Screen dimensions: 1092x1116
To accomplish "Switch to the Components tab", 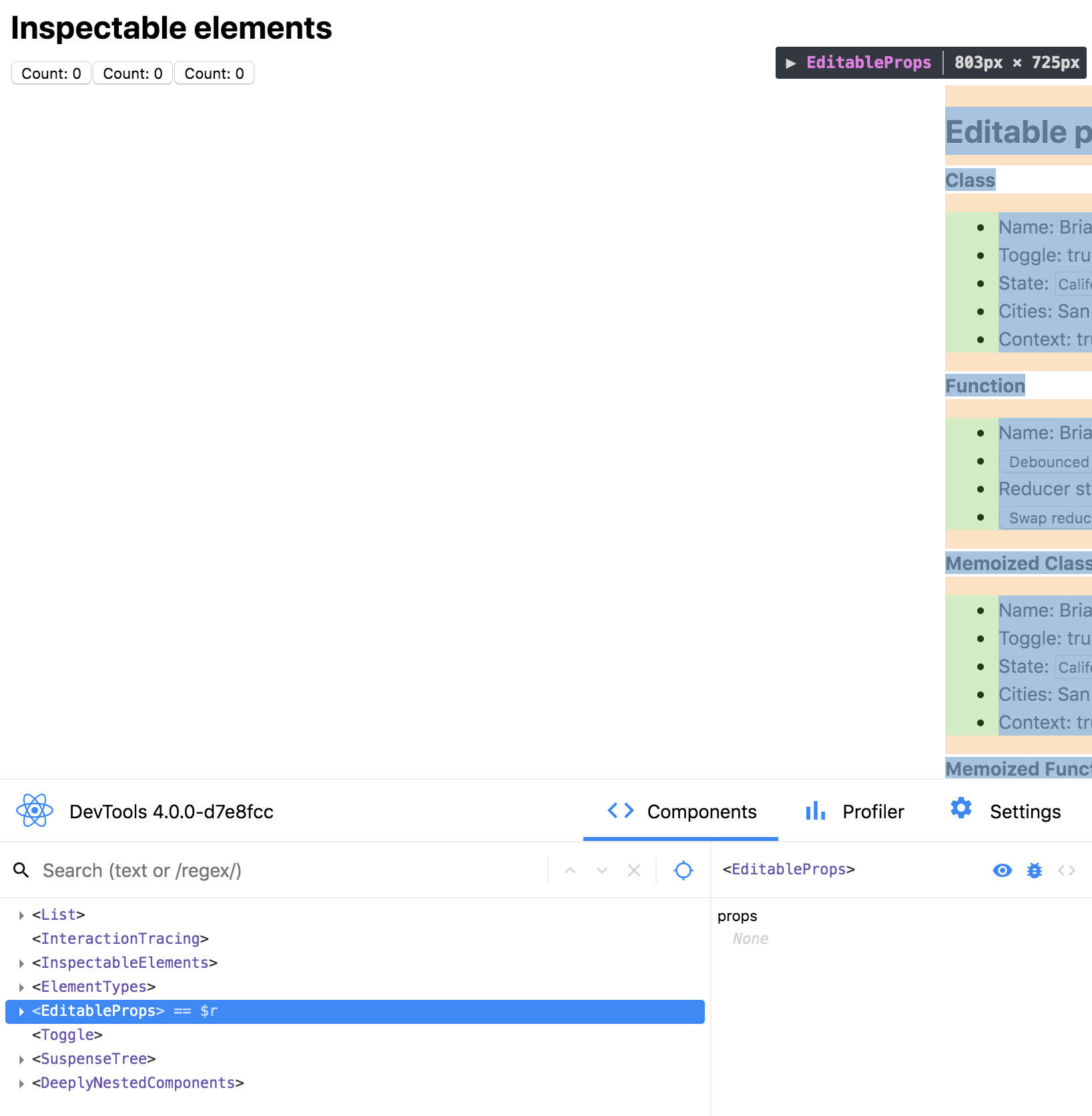I will click(x=681, y=812).
